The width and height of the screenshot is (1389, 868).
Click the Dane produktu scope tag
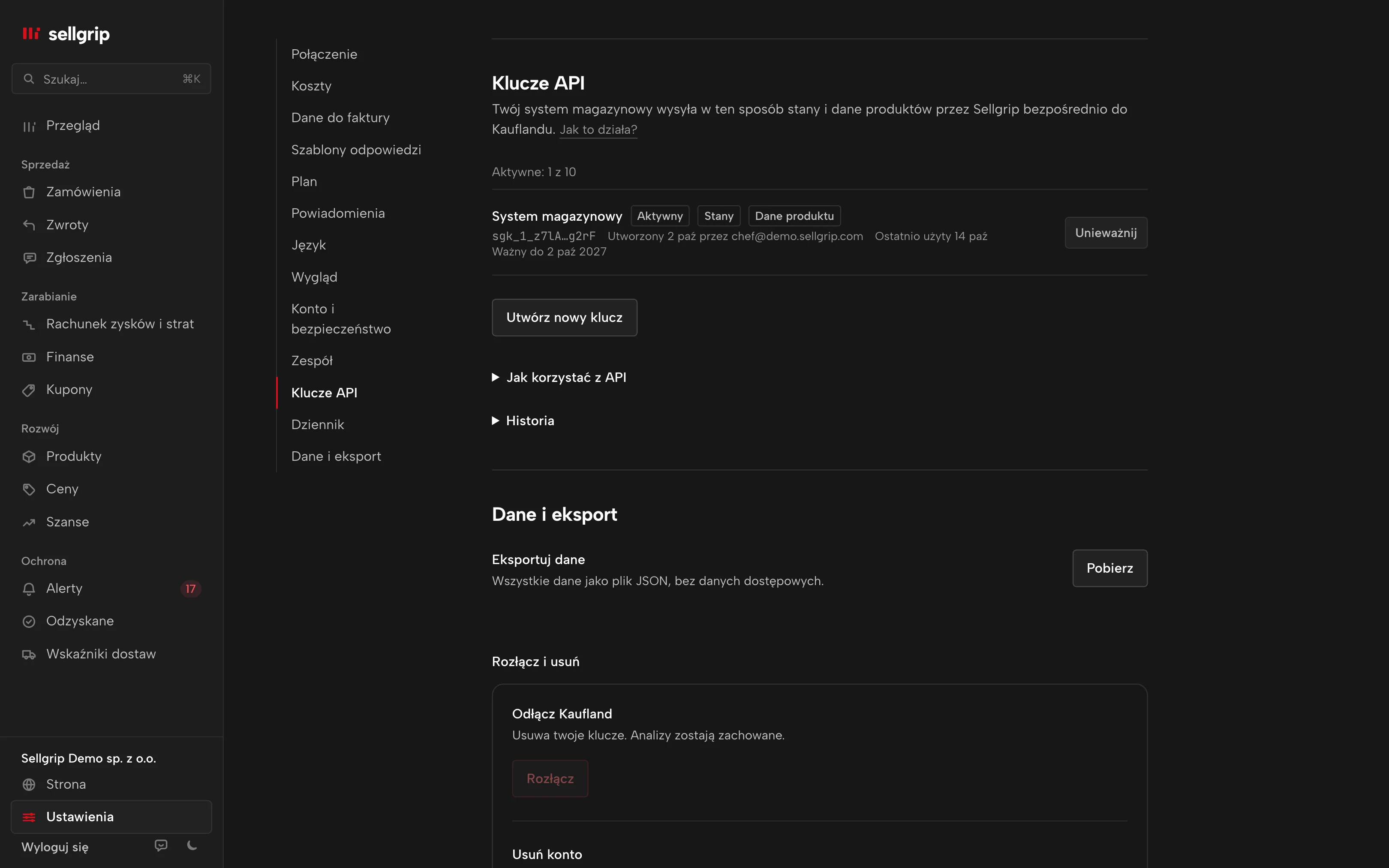tap(794, 216)
